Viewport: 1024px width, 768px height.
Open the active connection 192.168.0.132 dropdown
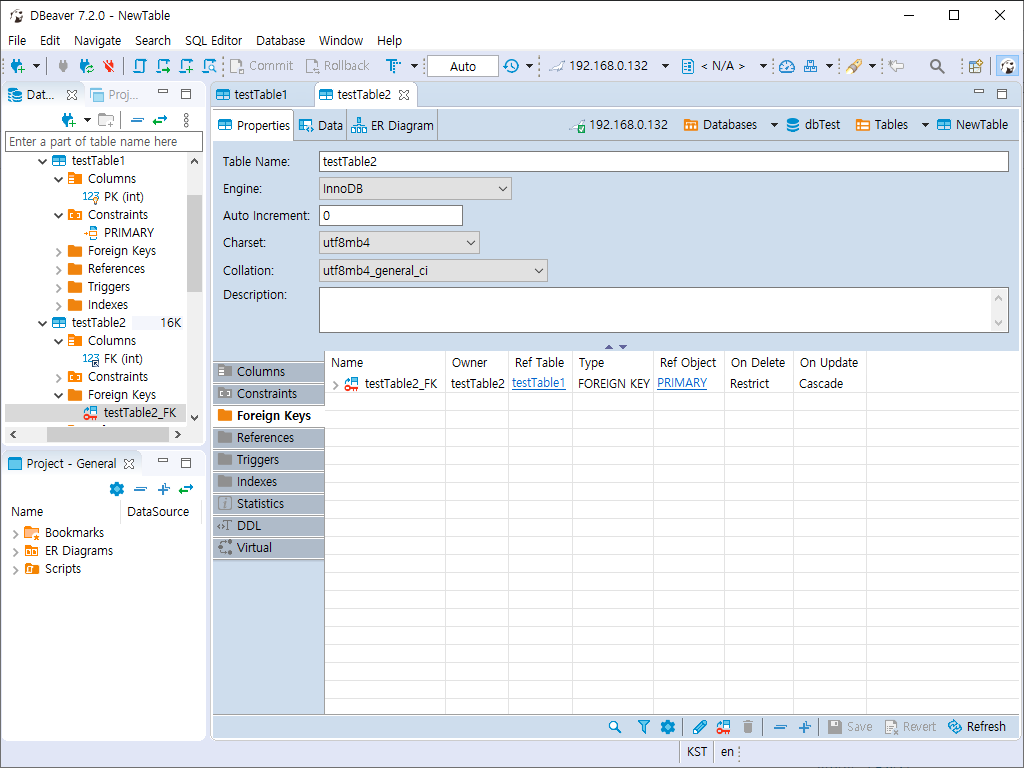(665, 66)
